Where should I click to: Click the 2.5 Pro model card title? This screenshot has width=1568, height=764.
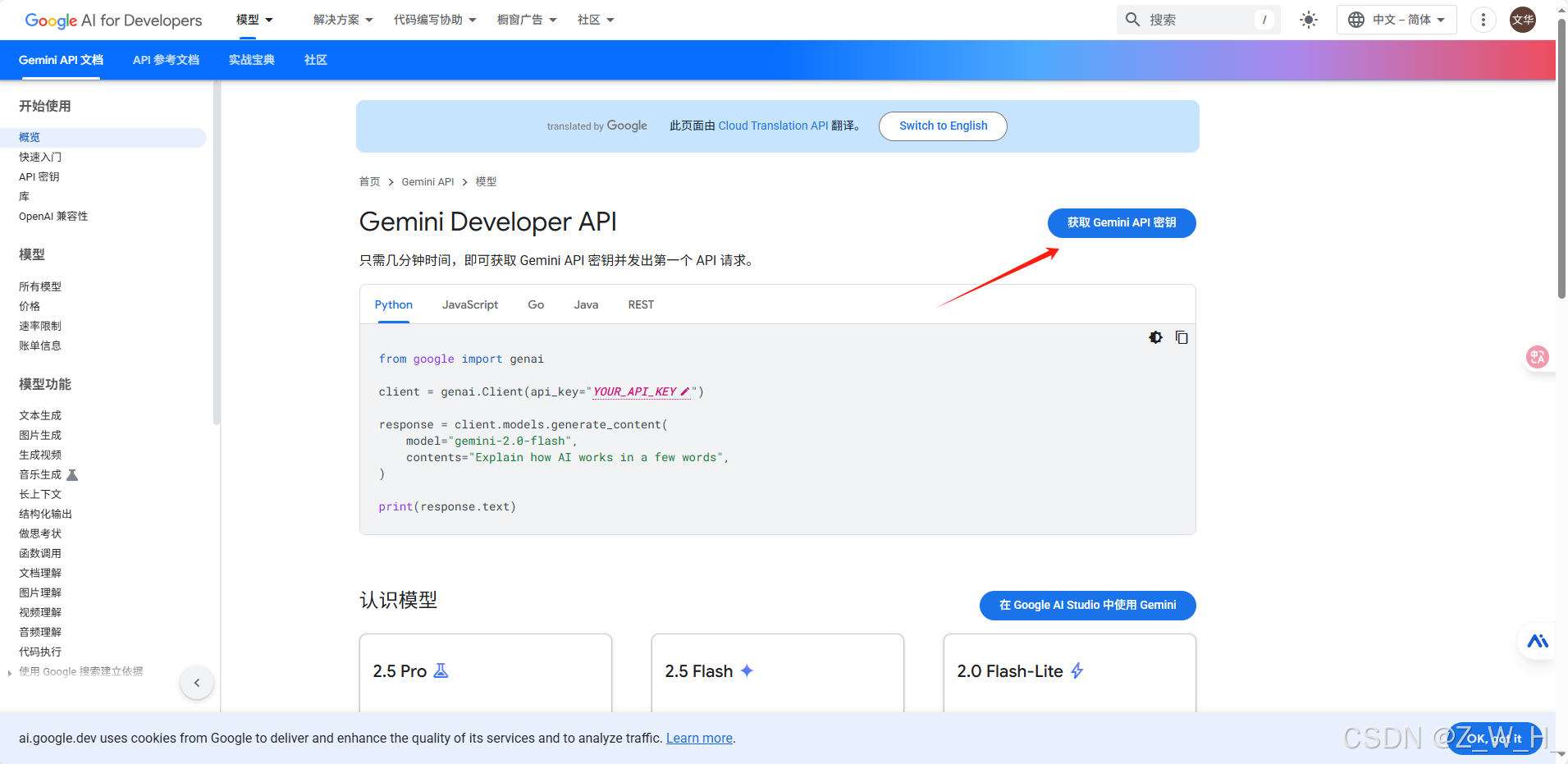tap(400, 671)
